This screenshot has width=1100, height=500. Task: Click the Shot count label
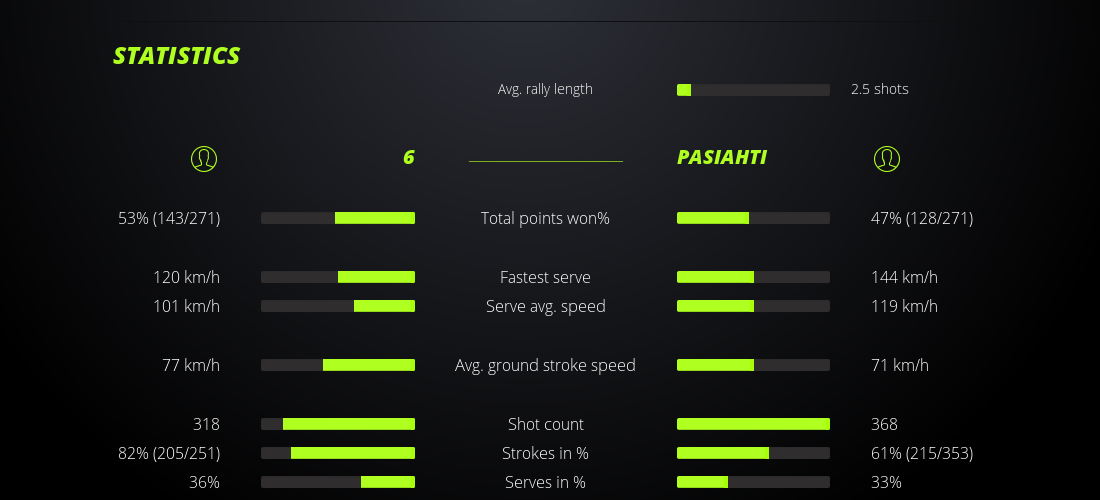(x=545, y=424)
